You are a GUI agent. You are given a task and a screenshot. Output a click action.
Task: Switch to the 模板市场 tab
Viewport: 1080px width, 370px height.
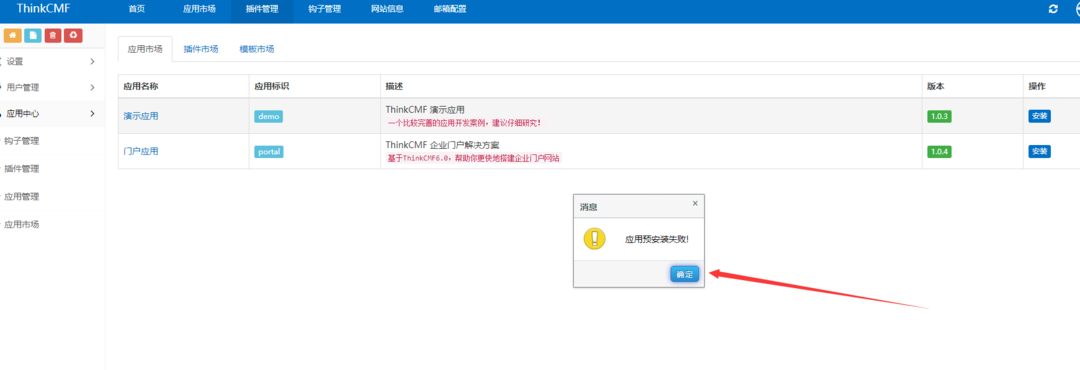tap(257, 49)
